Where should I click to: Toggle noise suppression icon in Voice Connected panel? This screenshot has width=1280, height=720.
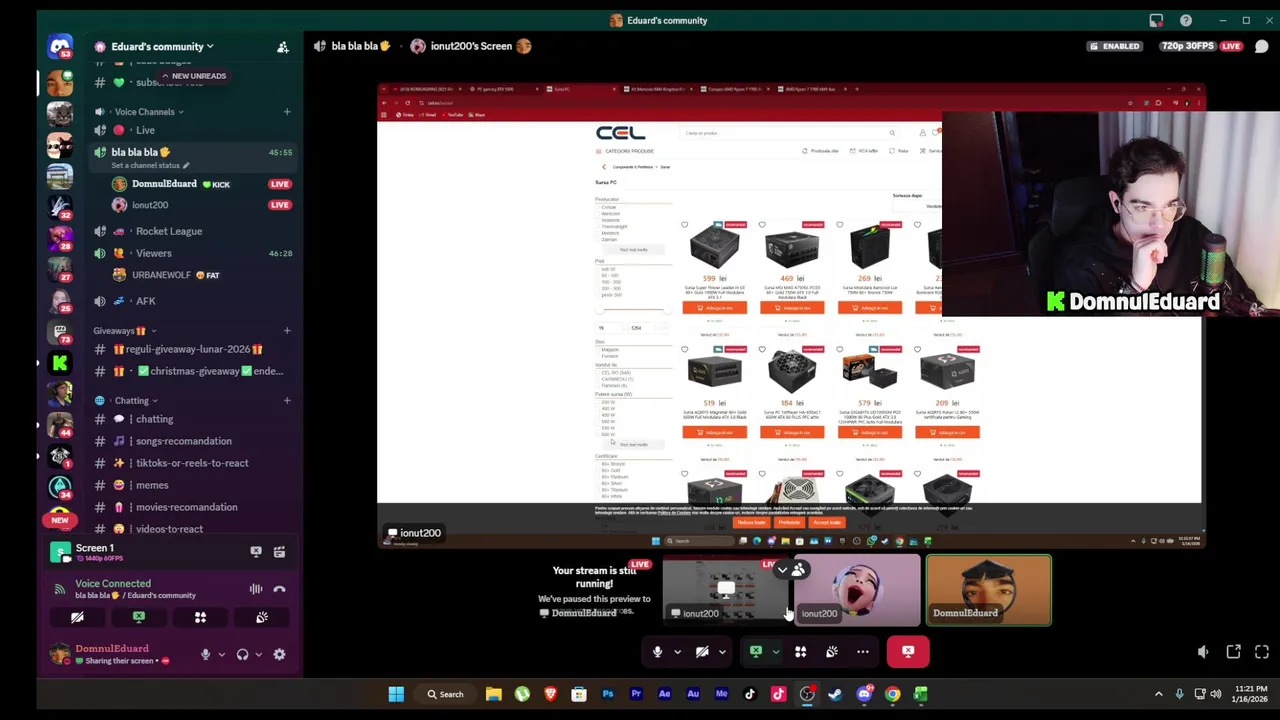tap(256, 589)
